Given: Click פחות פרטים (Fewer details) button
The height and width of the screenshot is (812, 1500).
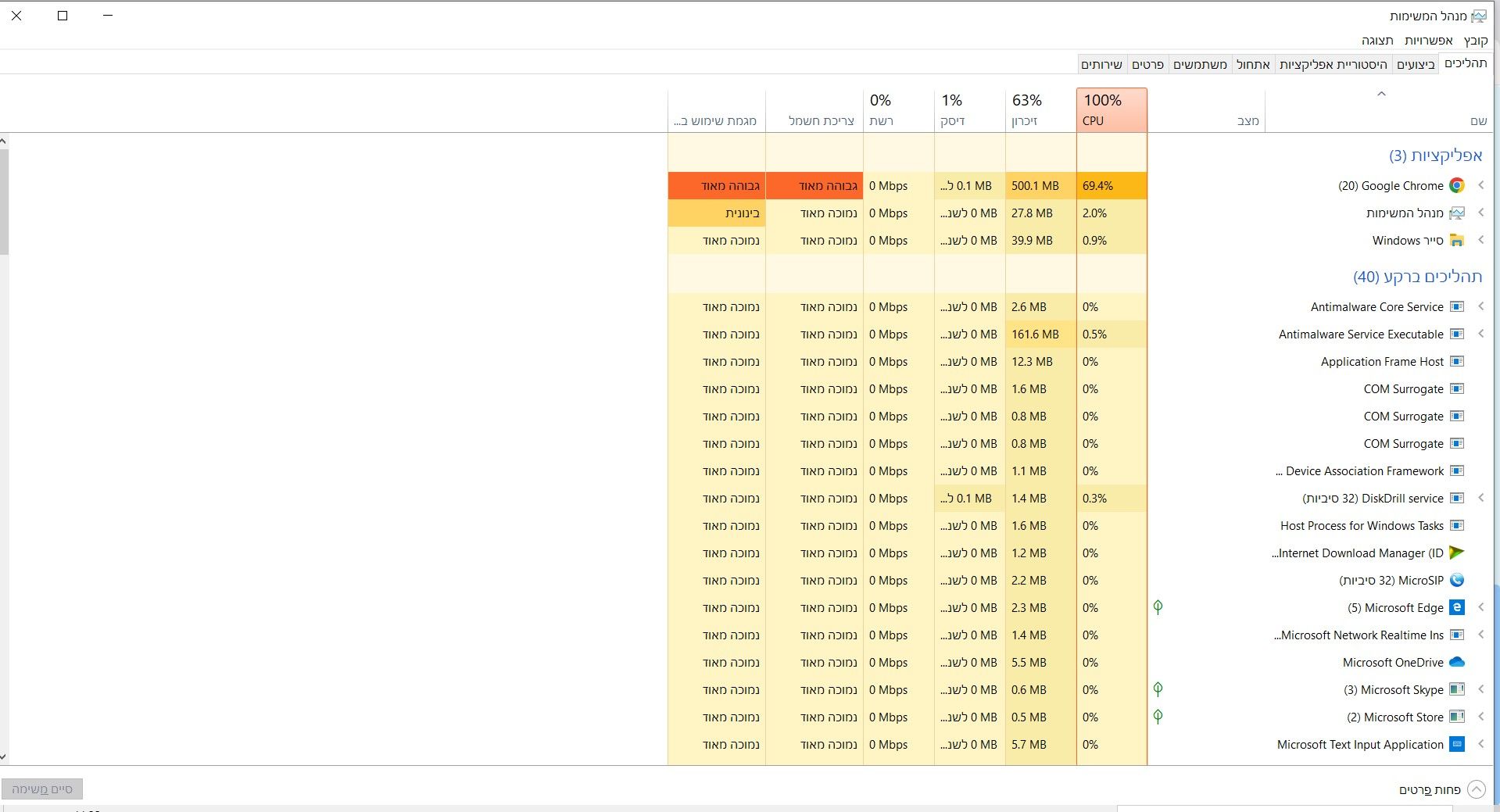Looking at the screenshot, I should click(1441, 789).
